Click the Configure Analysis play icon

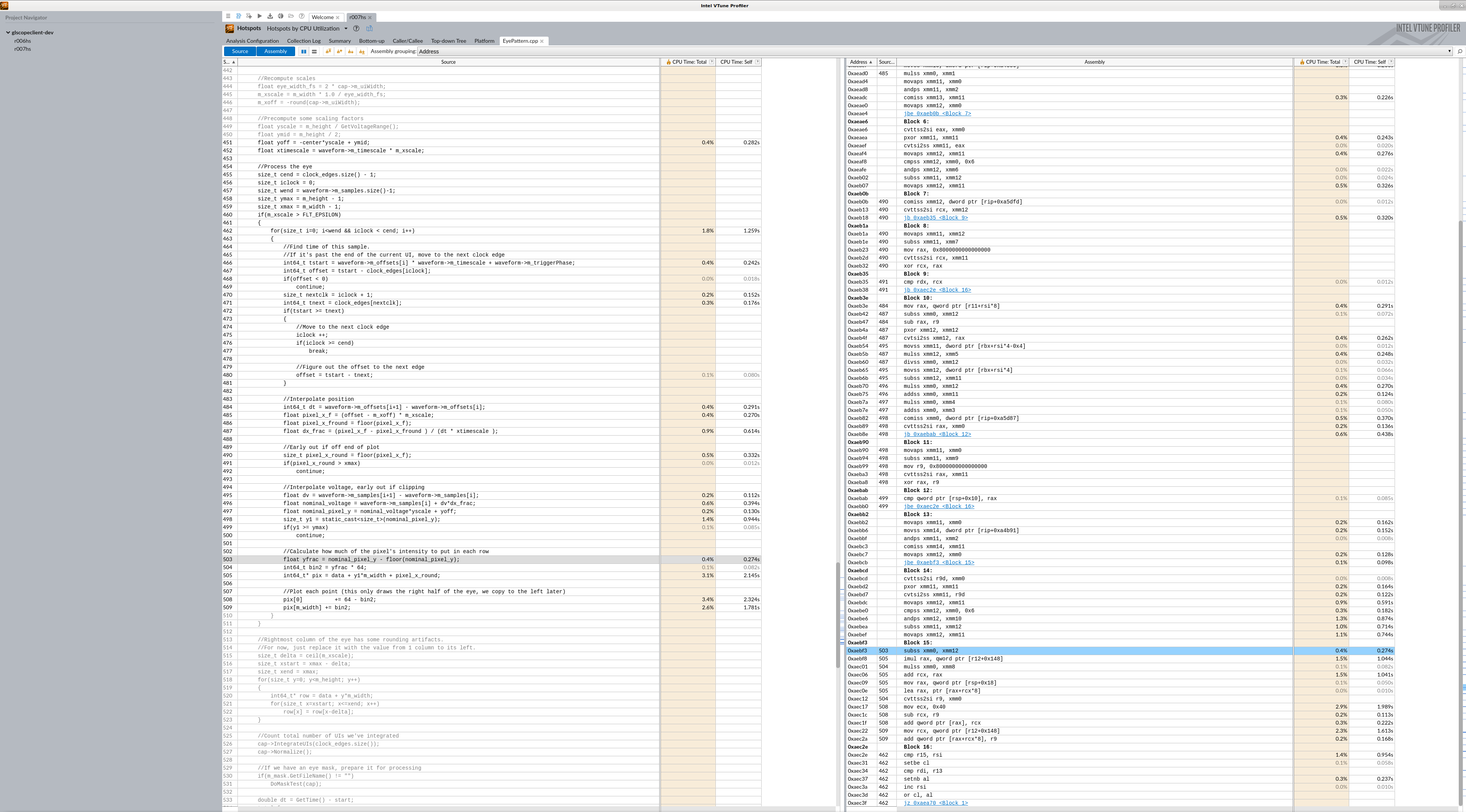coord(260,16)
